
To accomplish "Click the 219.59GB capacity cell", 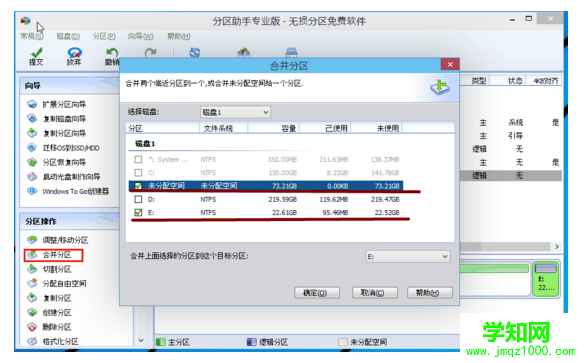I will [x=283, y=199].
